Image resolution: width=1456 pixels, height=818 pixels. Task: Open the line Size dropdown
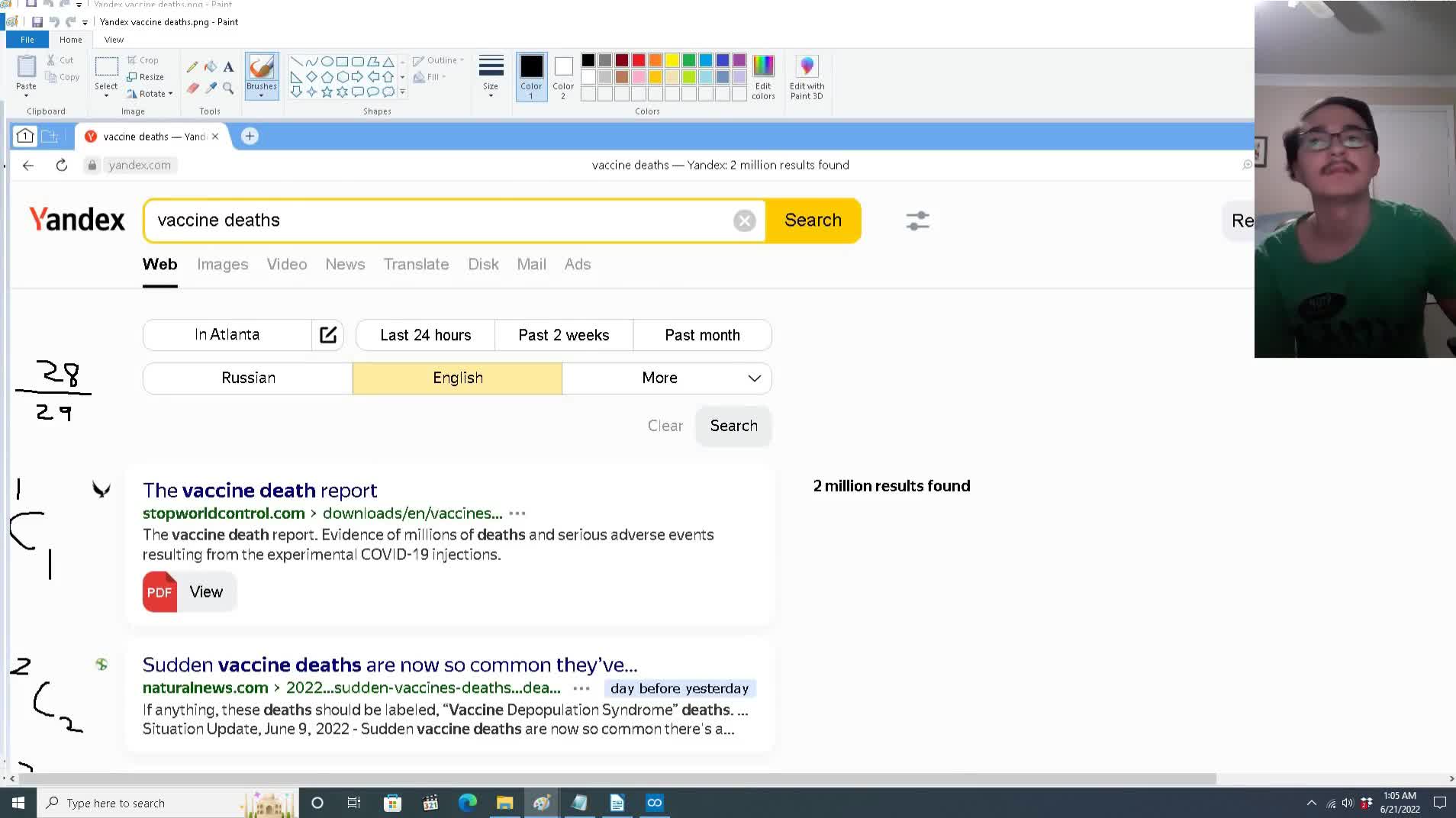491,77
